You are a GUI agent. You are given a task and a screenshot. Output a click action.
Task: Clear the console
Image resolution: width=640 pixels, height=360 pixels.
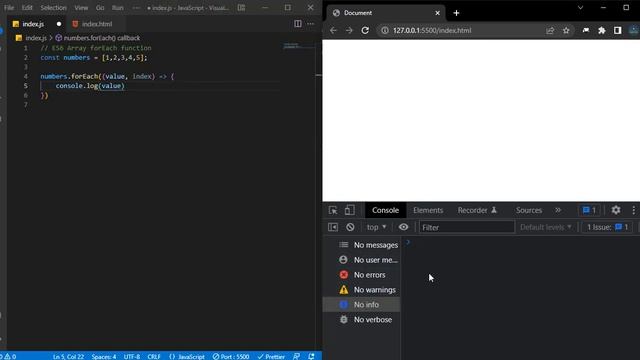tap(350, 227)
